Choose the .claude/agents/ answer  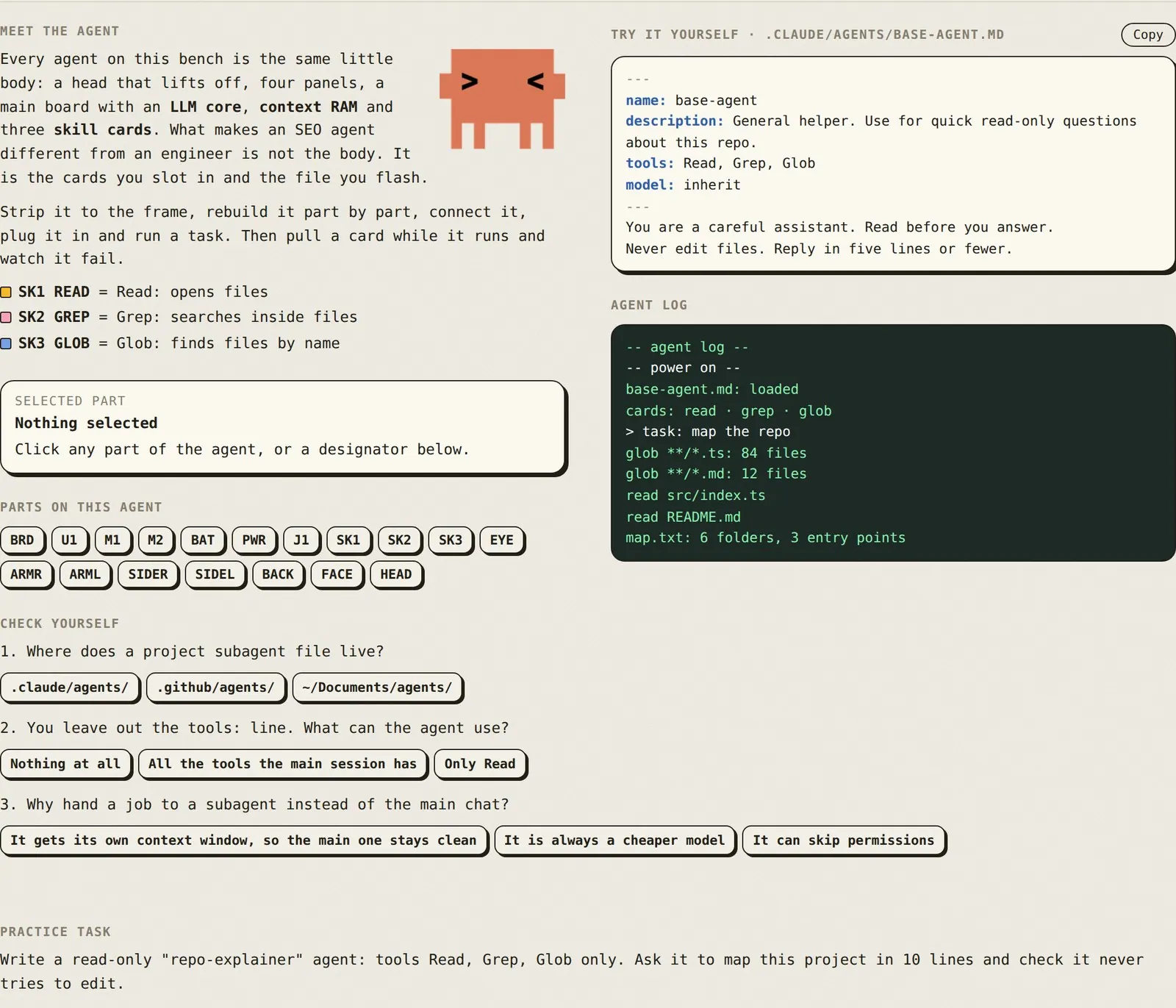click(70, 687)
